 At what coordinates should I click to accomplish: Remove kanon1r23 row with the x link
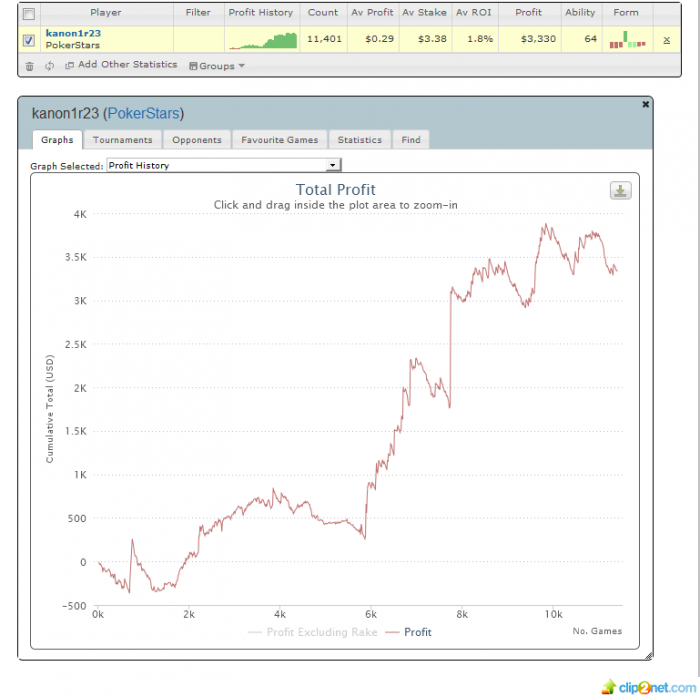coord(667,40)
